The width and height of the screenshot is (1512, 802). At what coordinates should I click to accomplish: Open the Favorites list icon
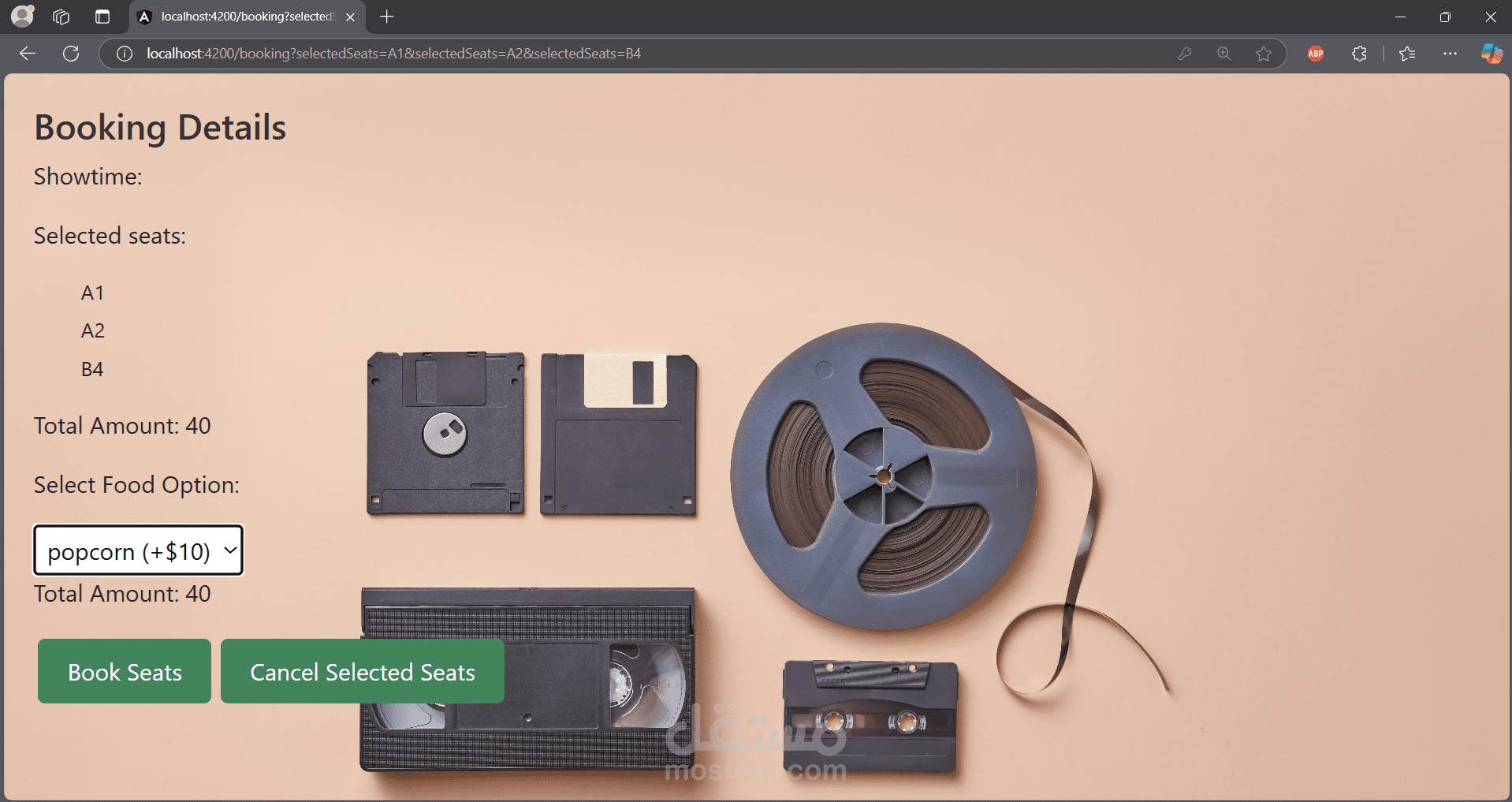[x=1407, y=54]
